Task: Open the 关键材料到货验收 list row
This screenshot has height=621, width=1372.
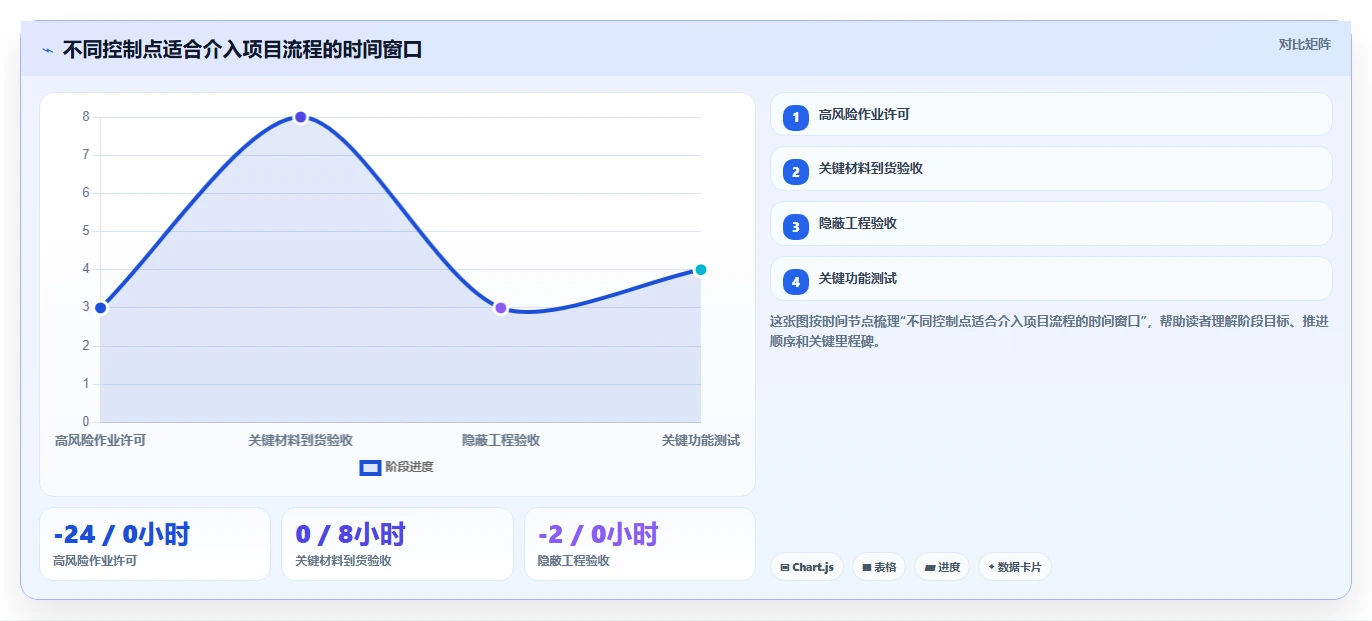Action: coord(1051,169)
